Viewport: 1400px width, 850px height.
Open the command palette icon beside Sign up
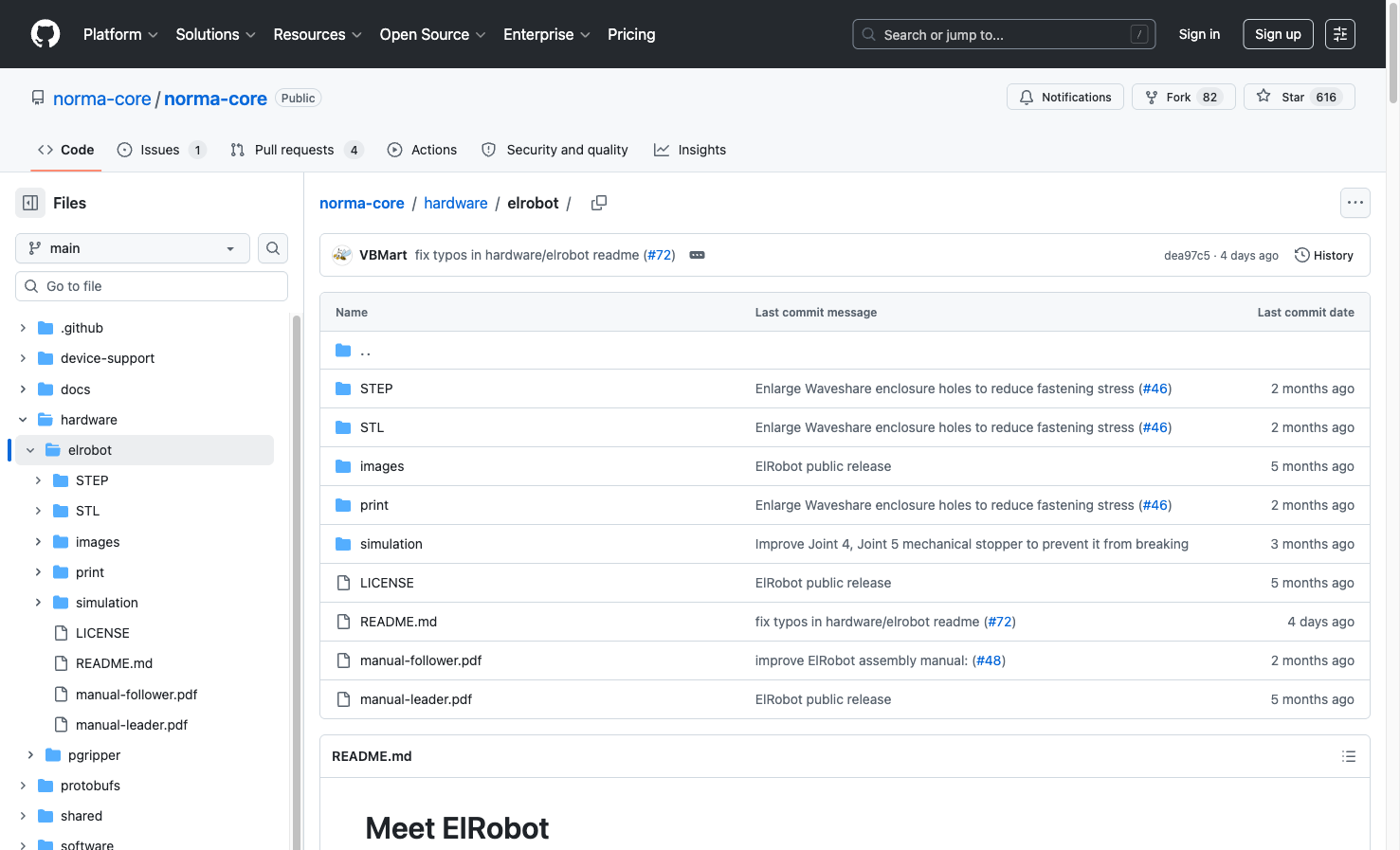1340,34
